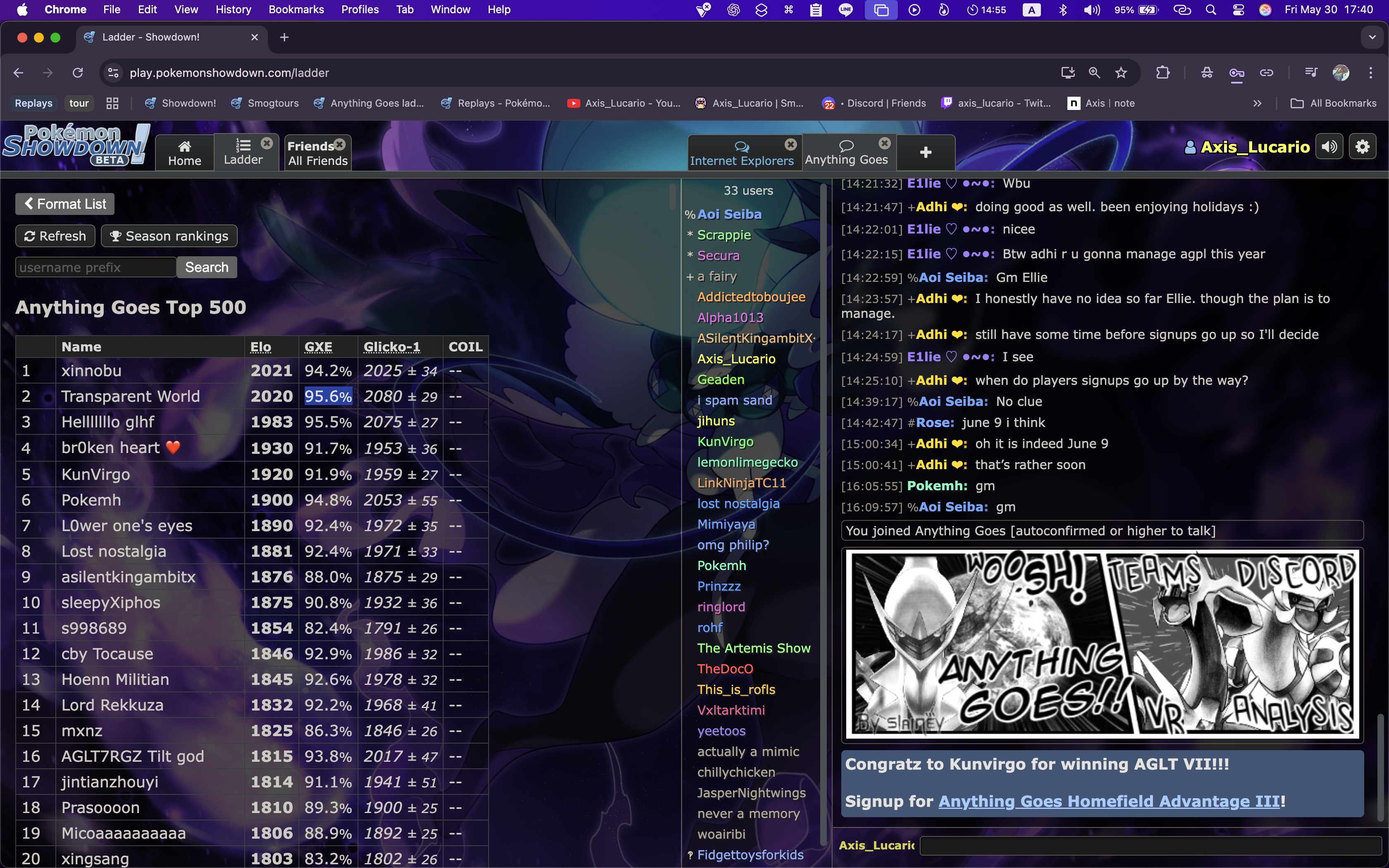Focus the username prefix field
The width and height of the screenshot is (1389, 868).
[96, 267]
